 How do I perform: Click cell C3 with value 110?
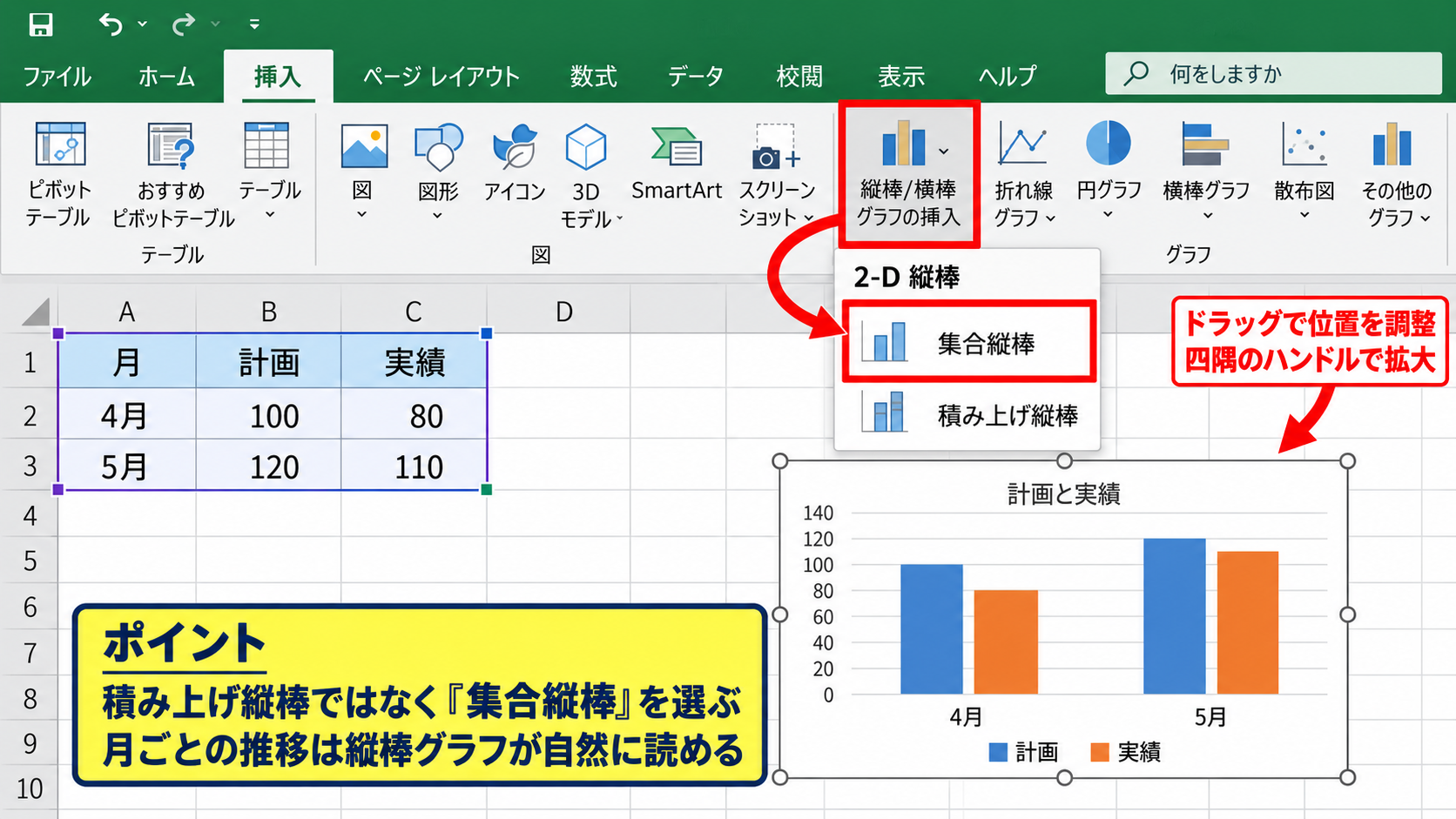tap(415, 467)
